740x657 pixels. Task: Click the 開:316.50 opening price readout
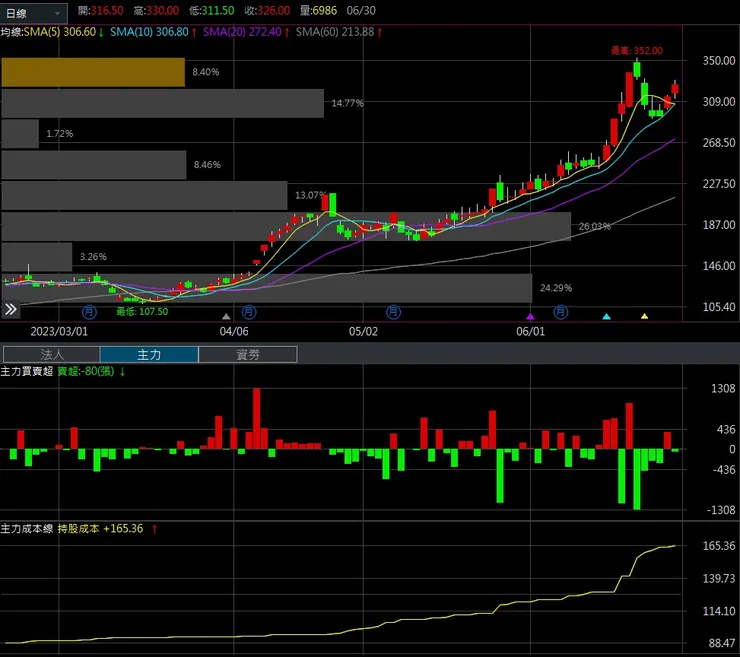[x=101, y=10]
